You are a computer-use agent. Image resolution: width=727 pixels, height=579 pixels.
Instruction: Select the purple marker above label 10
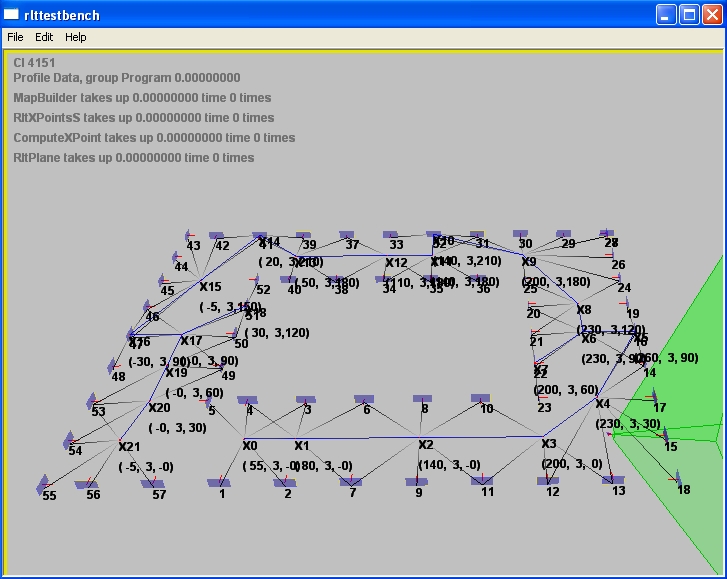[x=481, y=398]
